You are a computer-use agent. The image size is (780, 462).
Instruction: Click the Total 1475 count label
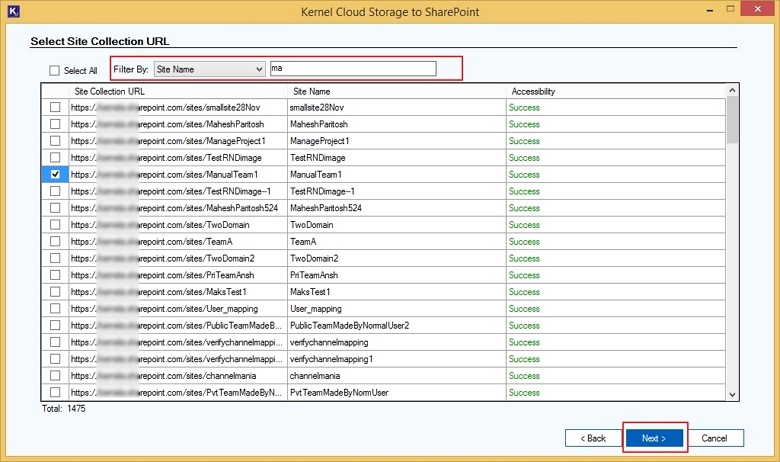click(x=64, y=409)
